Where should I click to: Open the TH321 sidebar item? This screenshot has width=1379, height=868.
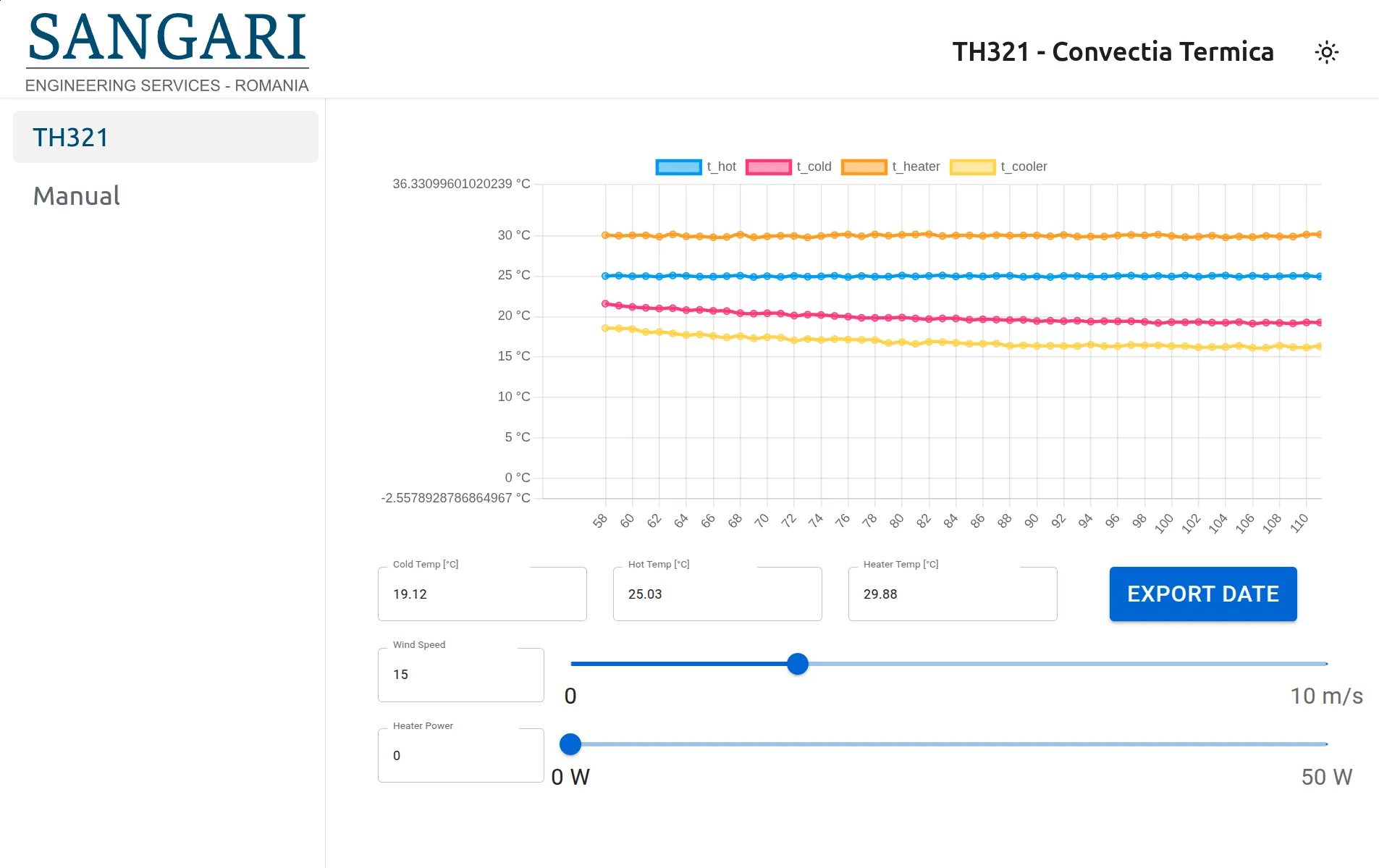pyautogui.click(x=166, y=138)
